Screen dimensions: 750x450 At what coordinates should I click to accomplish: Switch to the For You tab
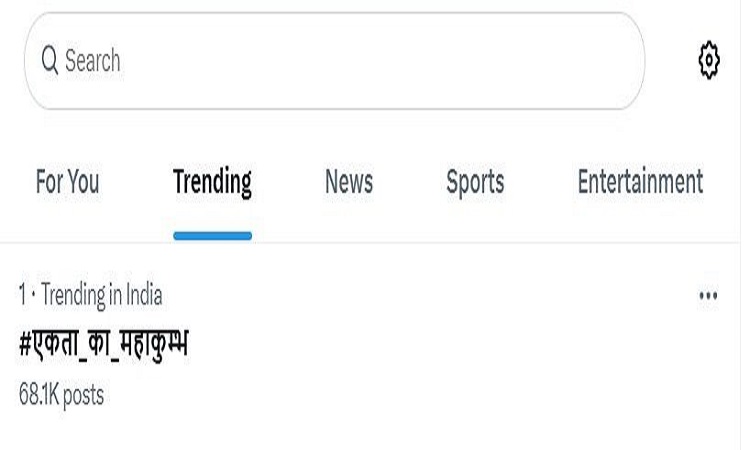pos(67,182)
